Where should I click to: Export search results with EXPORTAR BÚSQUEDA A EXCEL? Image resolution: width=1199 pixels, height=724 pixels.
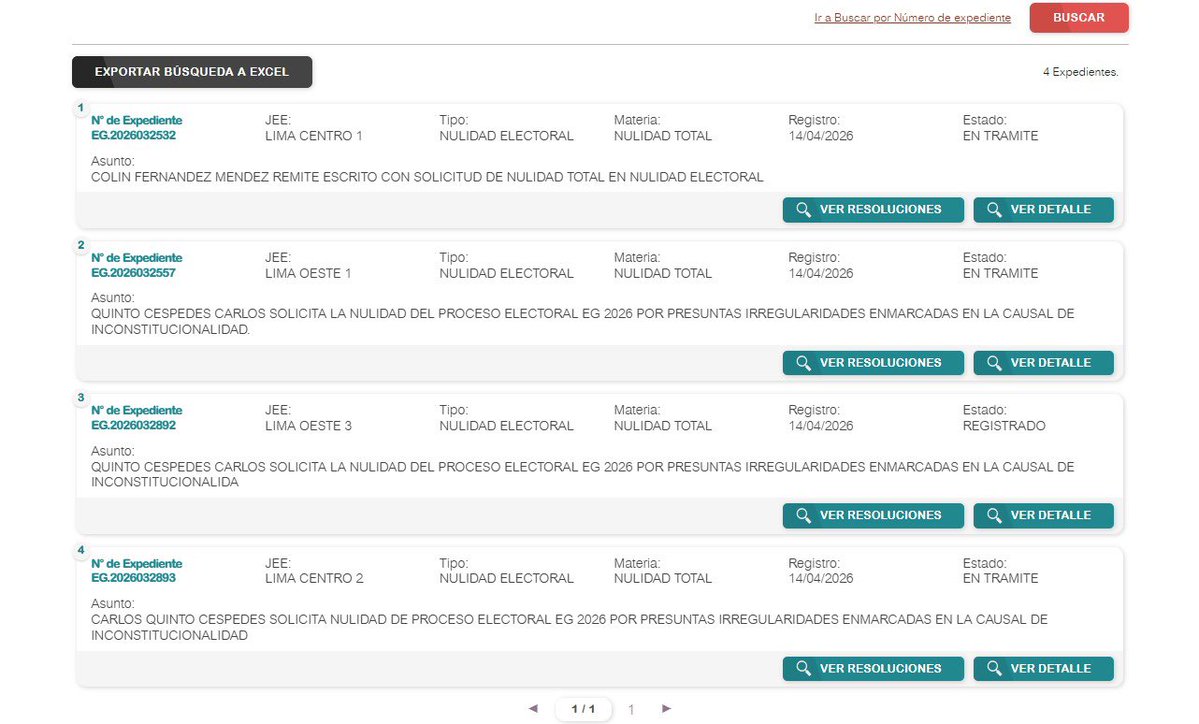pyautogui.click(x=192, y=72)
